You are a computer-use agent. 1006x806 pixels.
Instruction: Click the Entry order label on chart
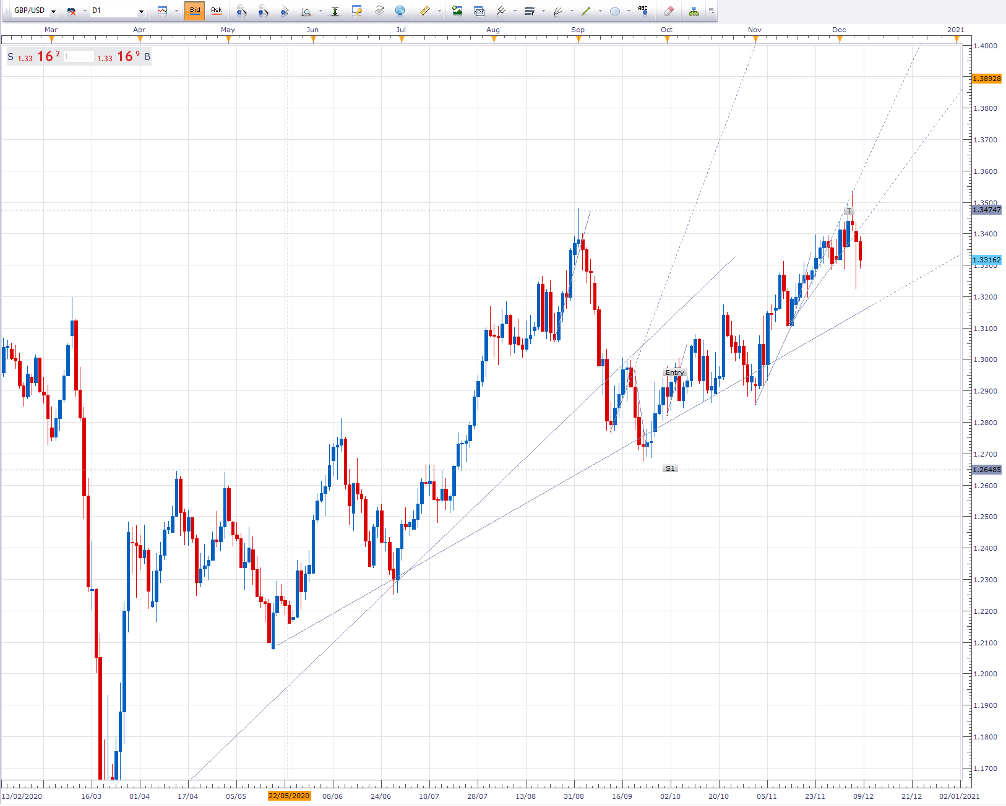674,372
